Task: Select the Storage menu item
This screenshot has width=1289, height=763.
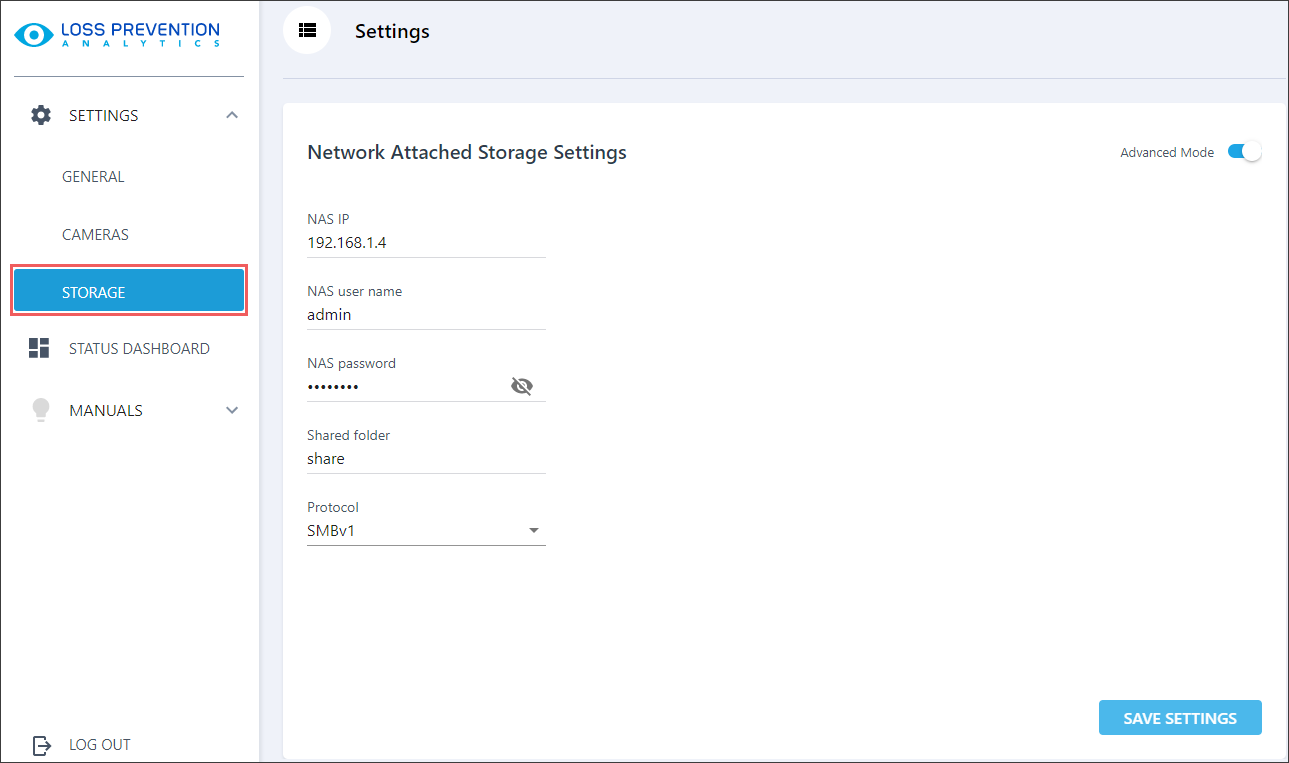Action: [129, 292]
